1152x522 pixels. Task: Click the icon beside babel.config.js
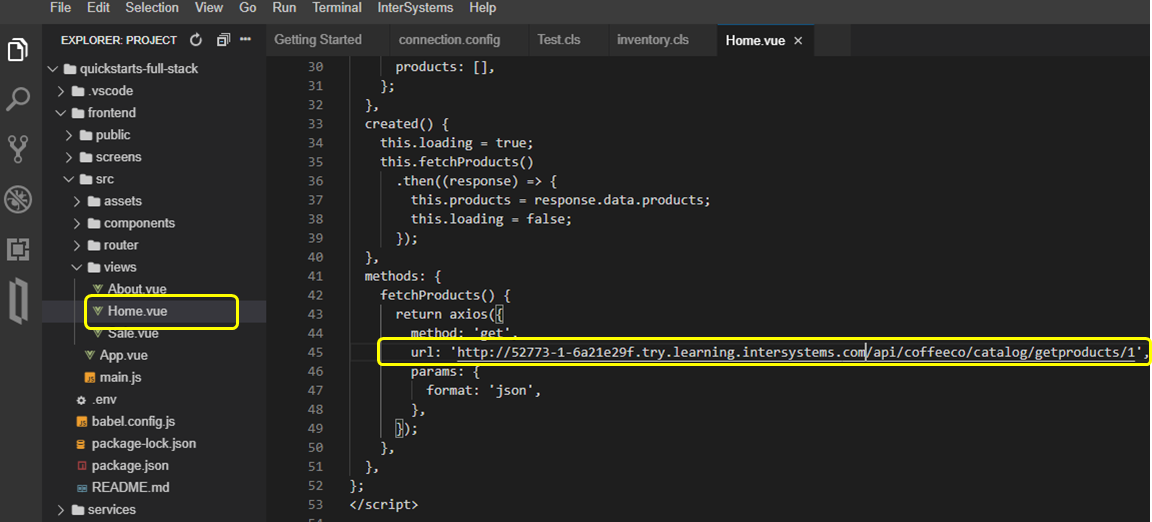coord(82,422)
